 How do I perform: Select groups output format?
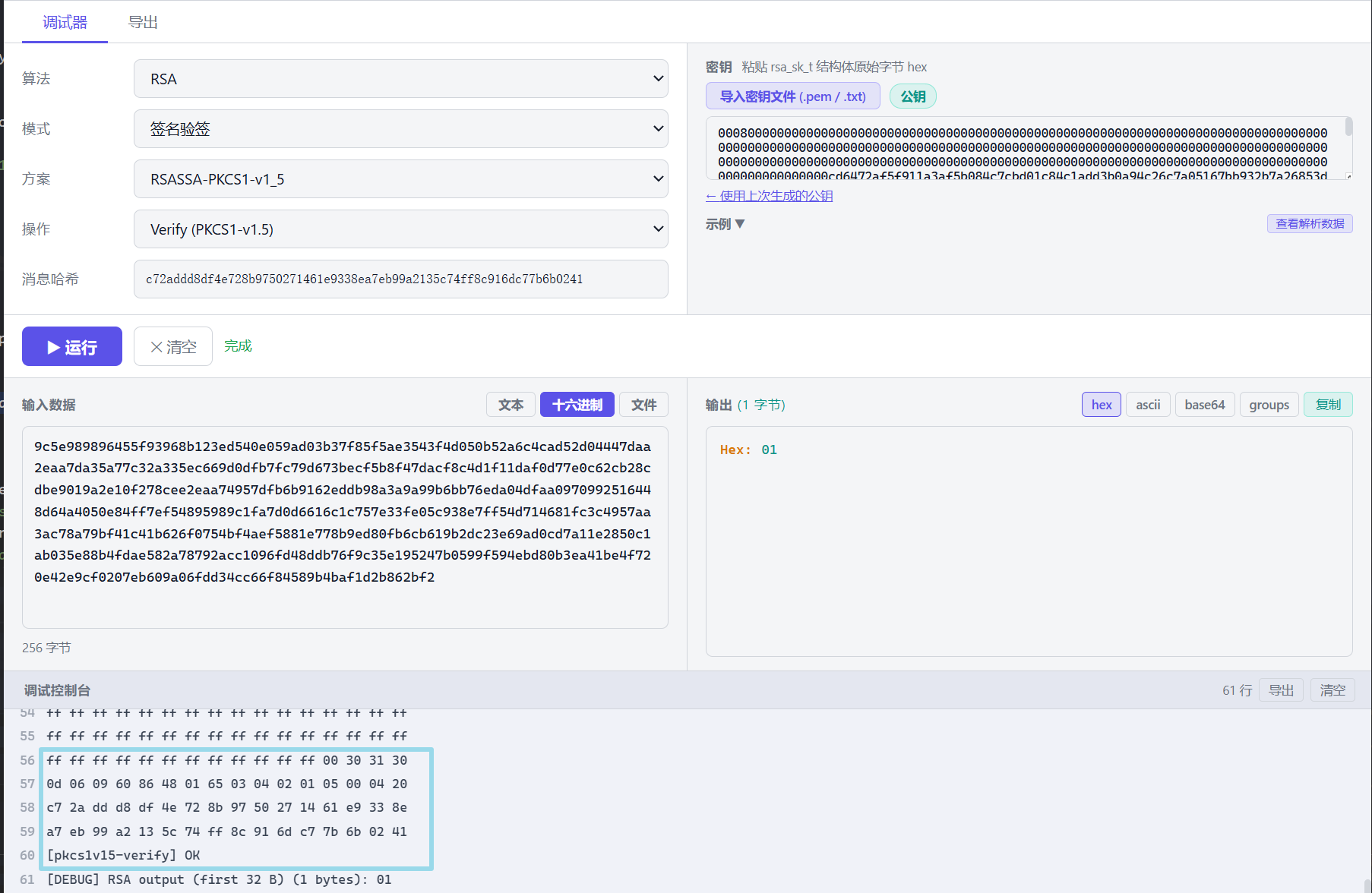1269,405
